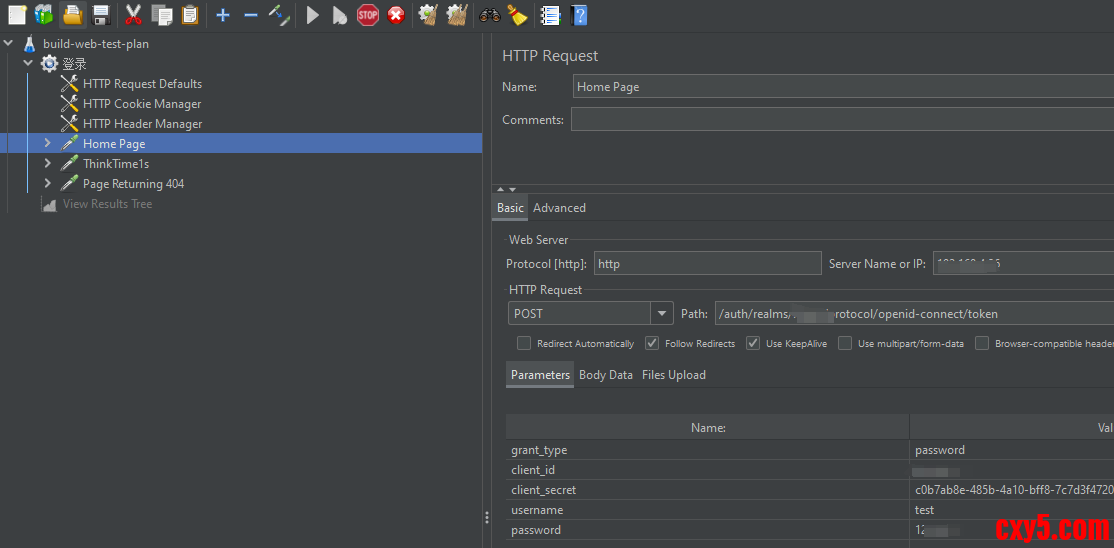
Task: Click the Comments text field
Action: (840, 120)
